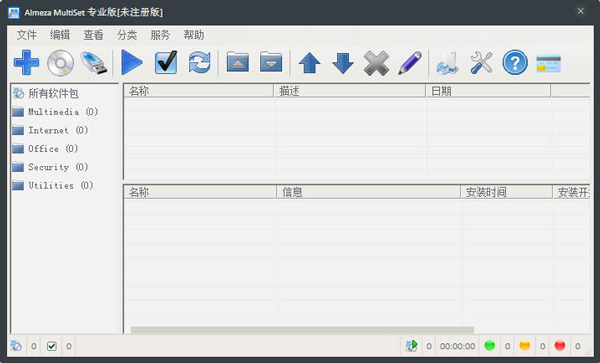600x363 pixels.
Task: Click the horizontal scrollbar in bottom list
Action: [x=302, y=330]
